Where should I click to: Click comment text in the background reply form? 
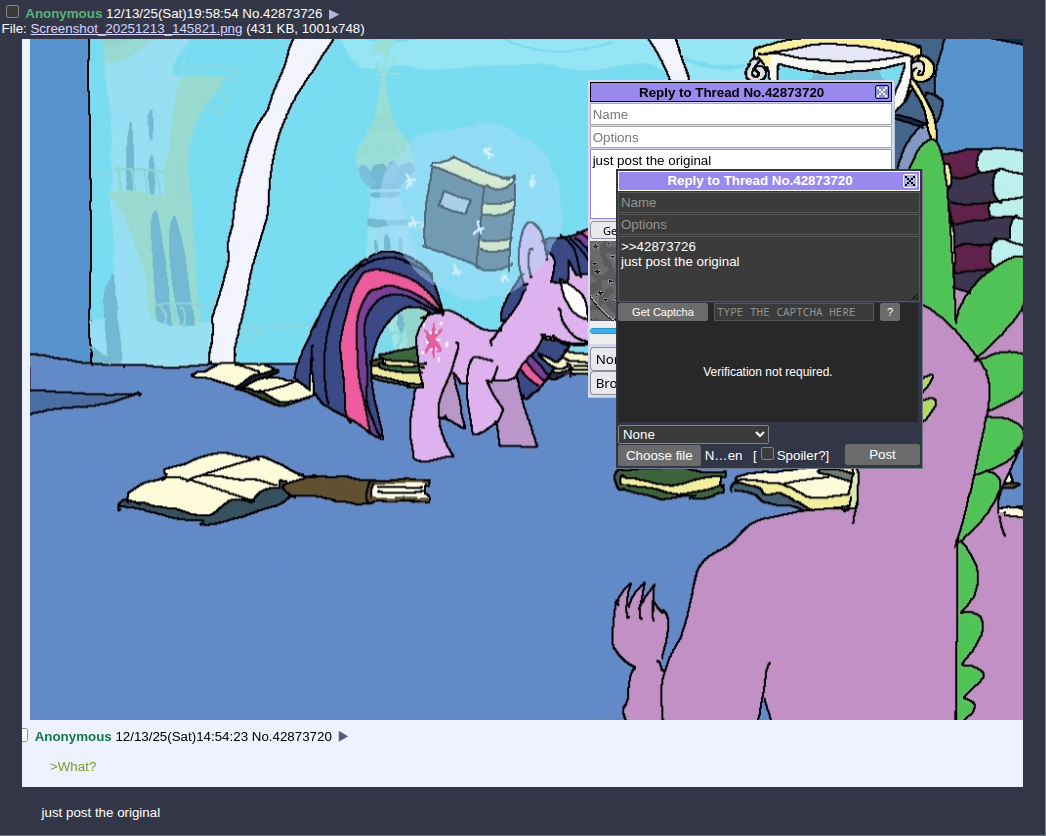(x=652, y=161)
